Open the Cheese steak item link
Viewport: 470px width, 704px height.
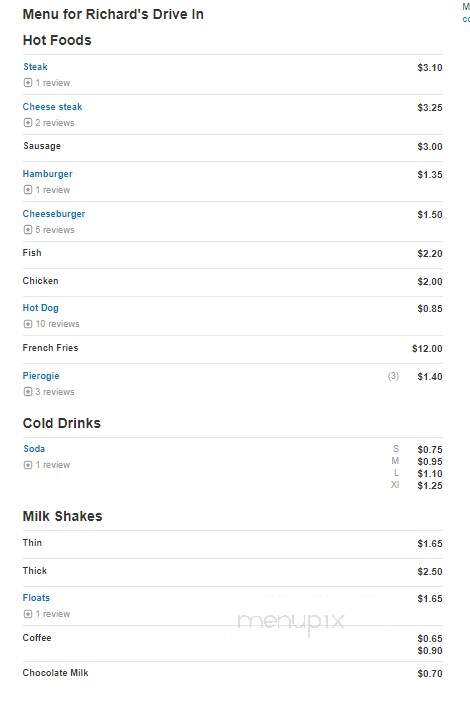(53, 107)
